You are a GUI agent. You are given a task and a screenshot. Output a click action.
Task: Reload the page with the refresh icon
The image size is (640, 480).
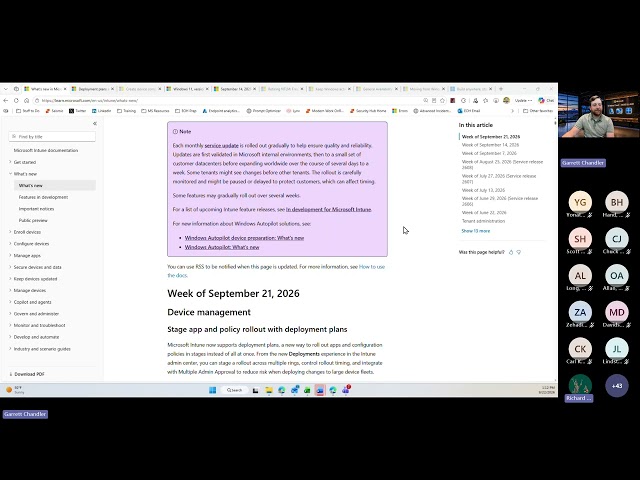[16, 100]
